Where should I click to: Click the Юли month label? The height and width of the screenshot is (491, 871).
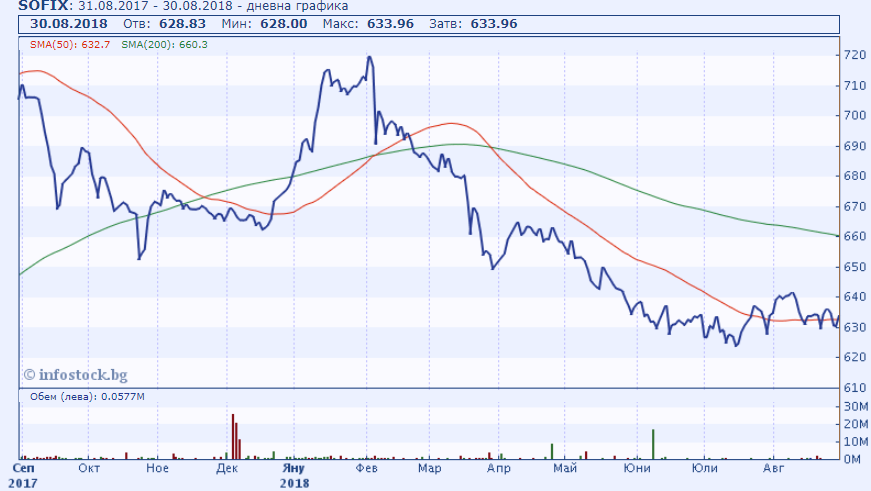(704, 468)
